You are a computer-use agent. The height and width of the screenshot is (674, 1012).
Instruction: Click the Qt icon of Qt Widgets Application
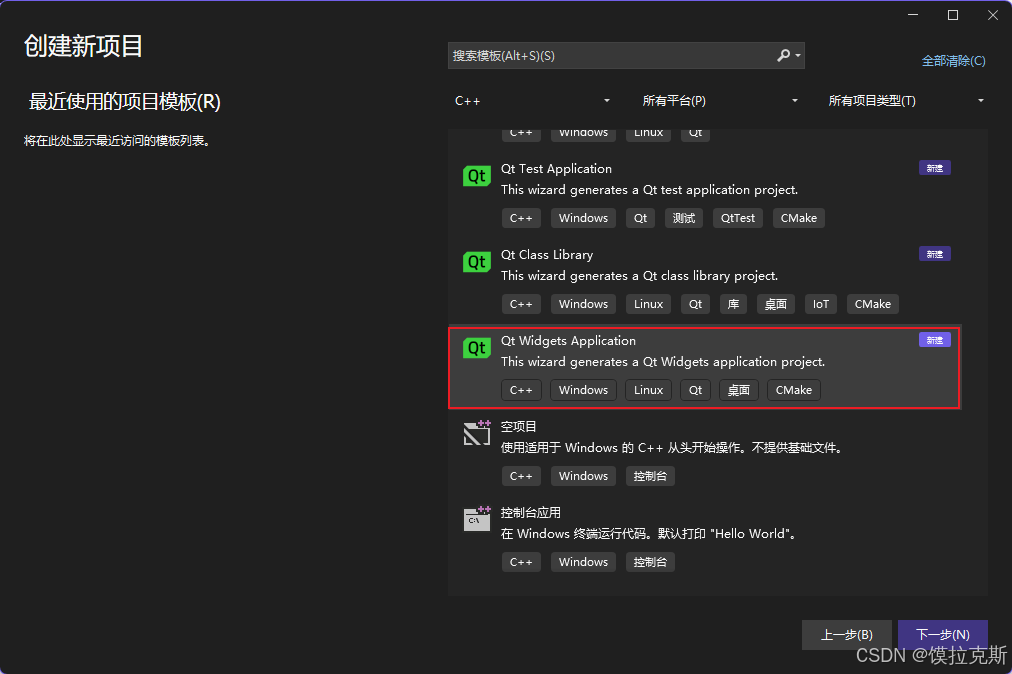(x=477, y=348)
